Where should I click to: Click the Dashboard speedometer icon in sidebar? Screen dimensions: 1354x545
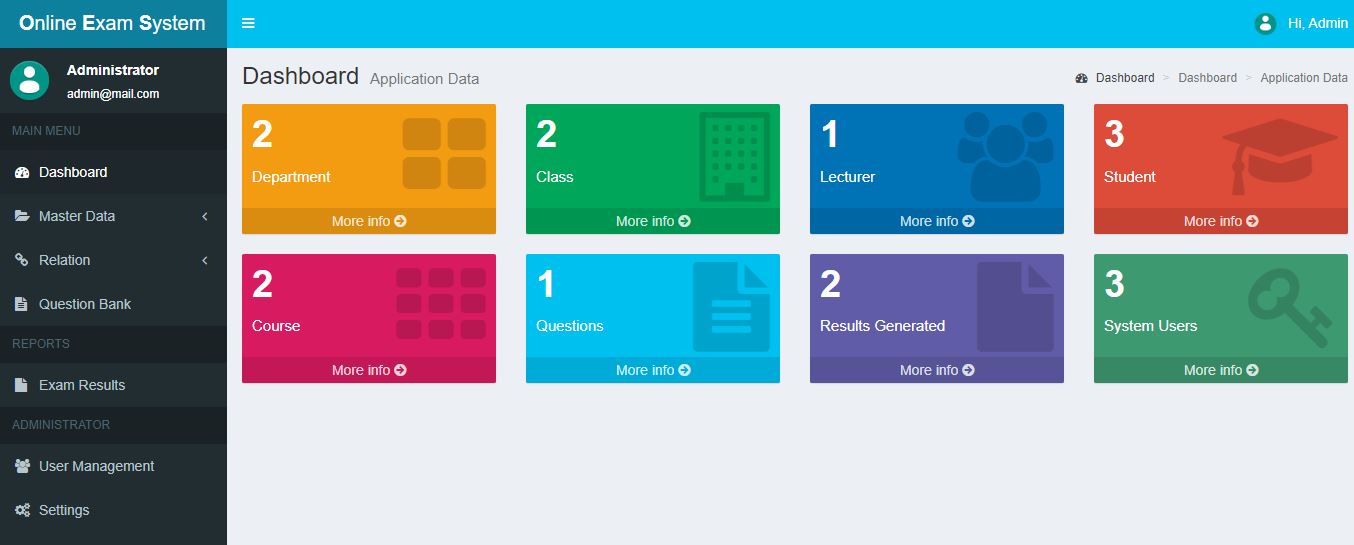click(x=22, y=172)
